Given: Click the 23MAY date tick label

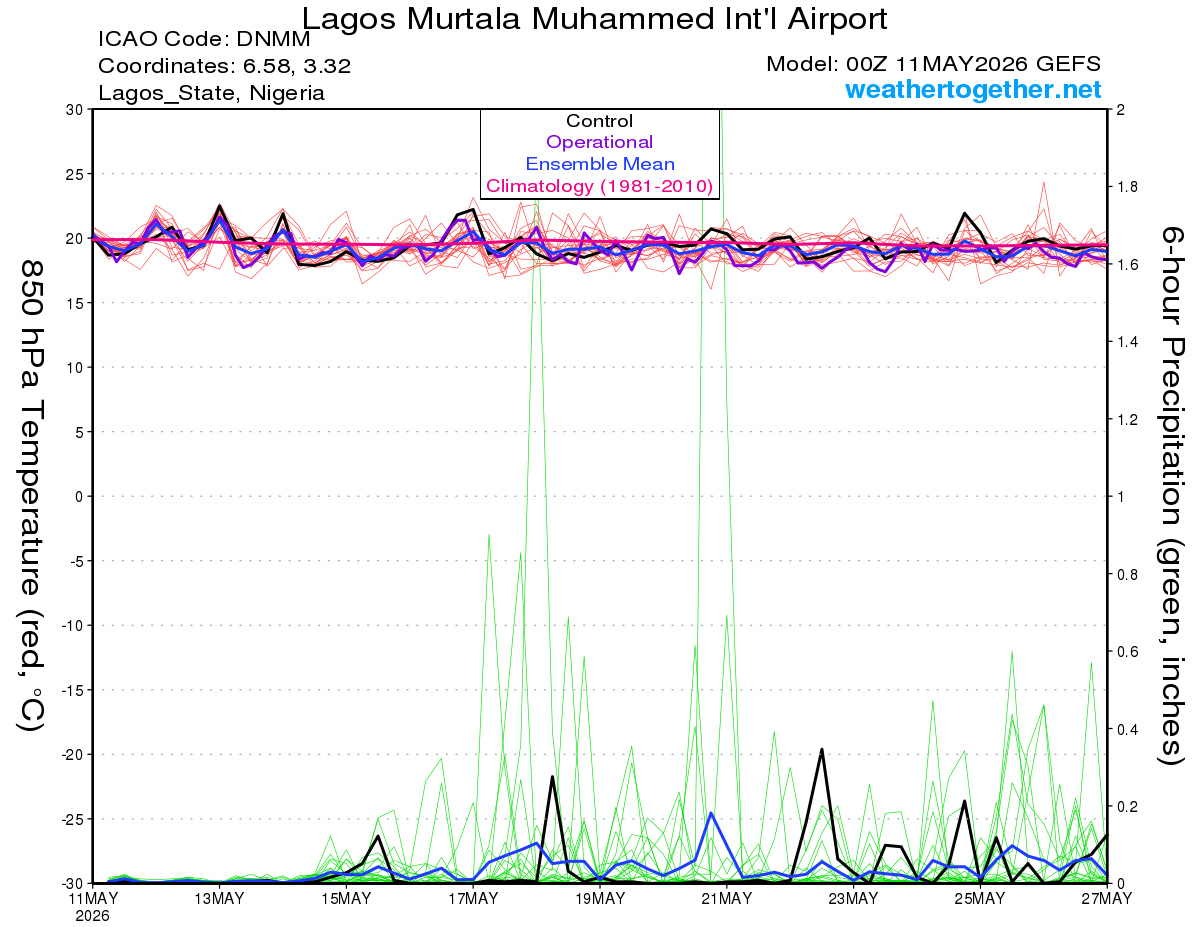Looking at the screenshot, I should (853, 898).
